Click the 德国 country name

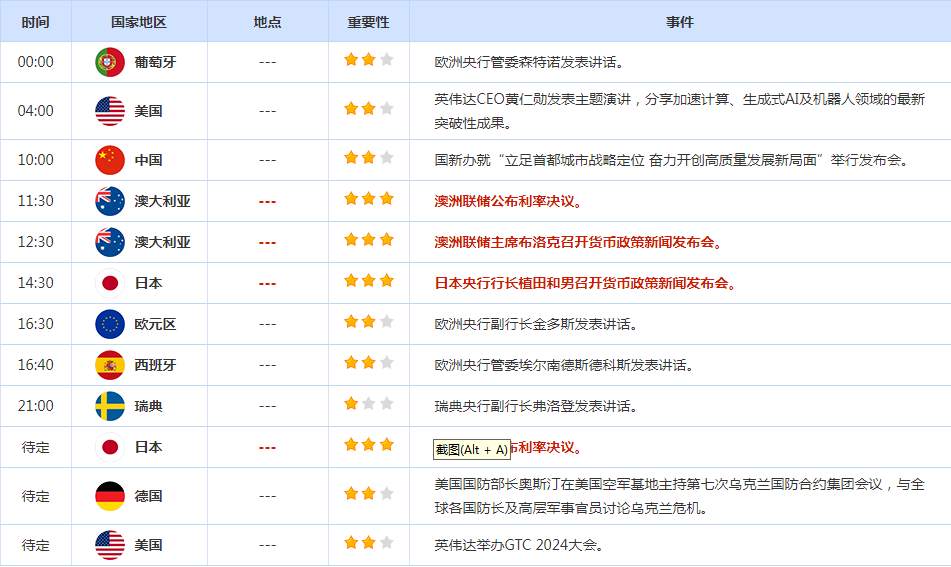tap(149, 496)
